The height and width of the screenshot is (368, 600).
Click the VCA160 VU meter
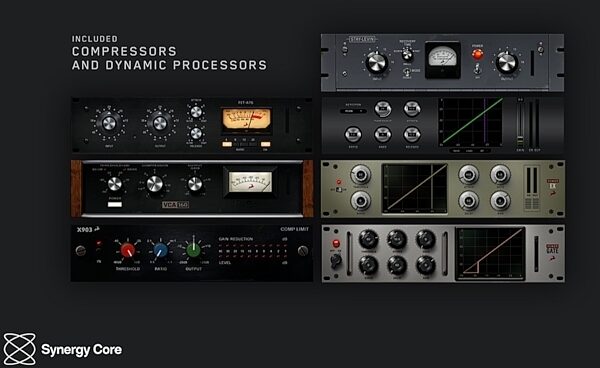tap(250, 181)
